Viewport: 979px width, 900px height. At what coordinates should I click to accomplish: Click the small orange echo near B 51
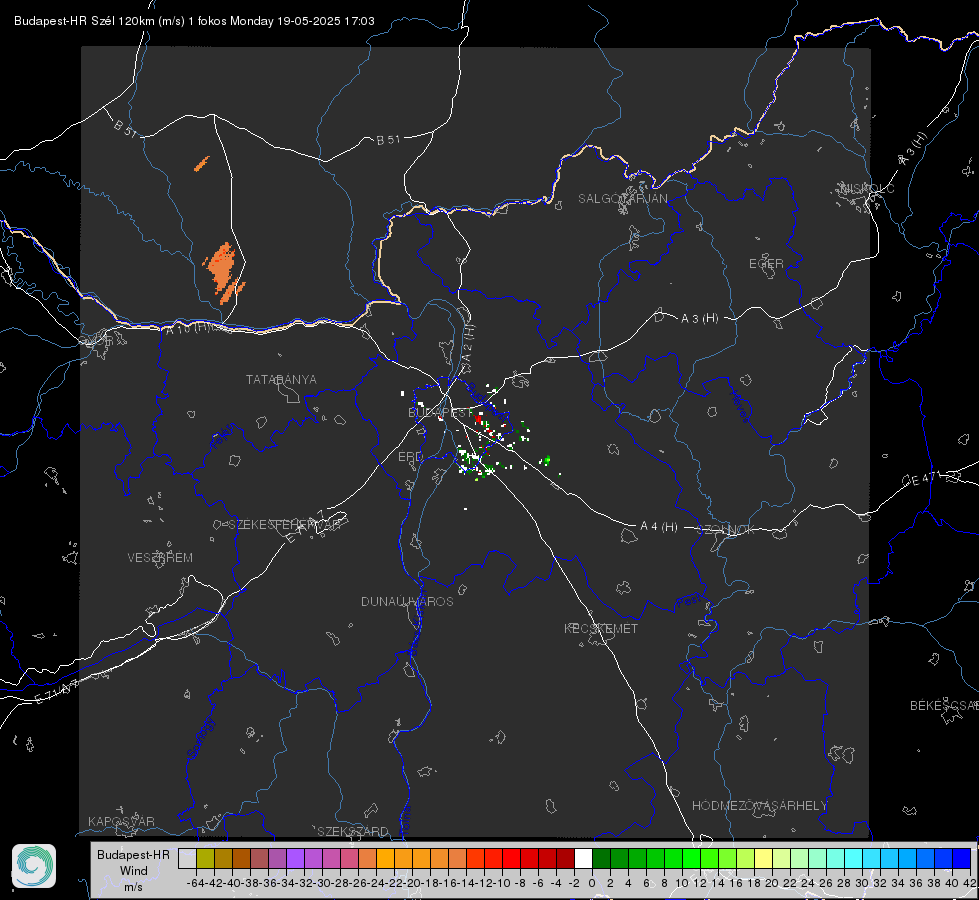pos(201,164)
